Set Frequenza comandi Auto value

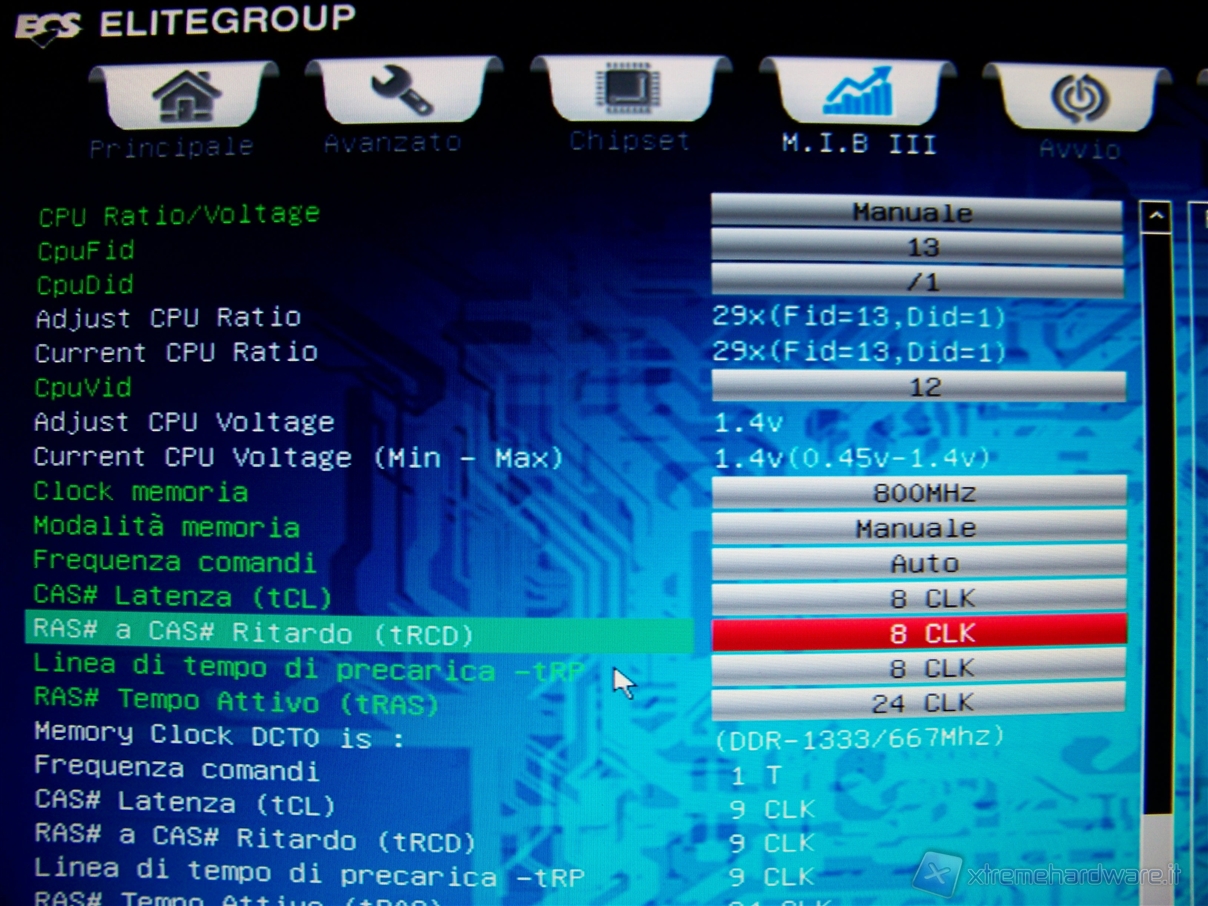pos(918,563)
